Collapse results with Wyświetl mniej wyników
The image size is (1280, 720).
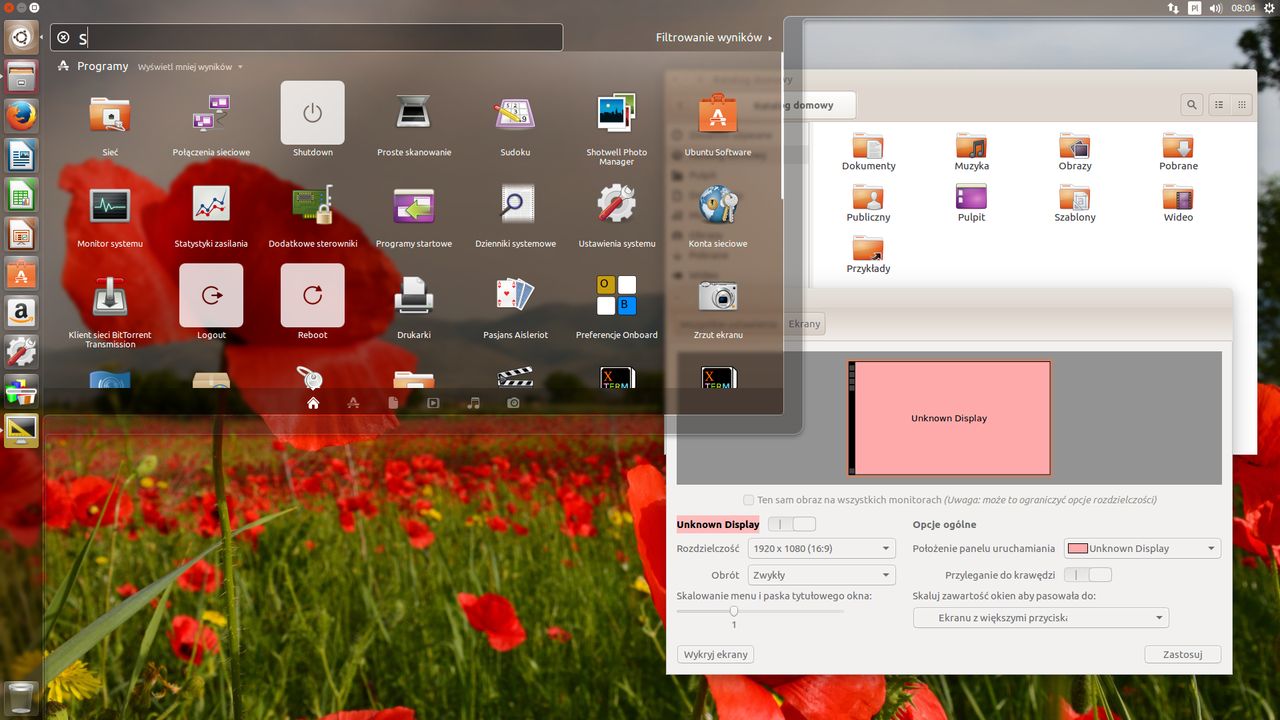click(x=190, y=67)
